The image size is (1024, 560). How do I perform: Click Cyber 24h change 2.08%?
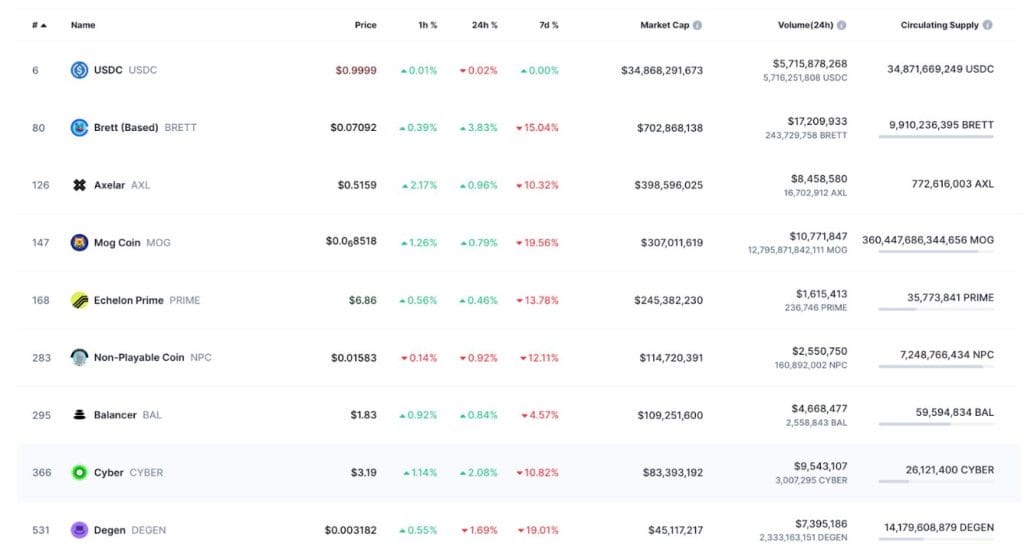pyautogui.click(x=479, y=473)
